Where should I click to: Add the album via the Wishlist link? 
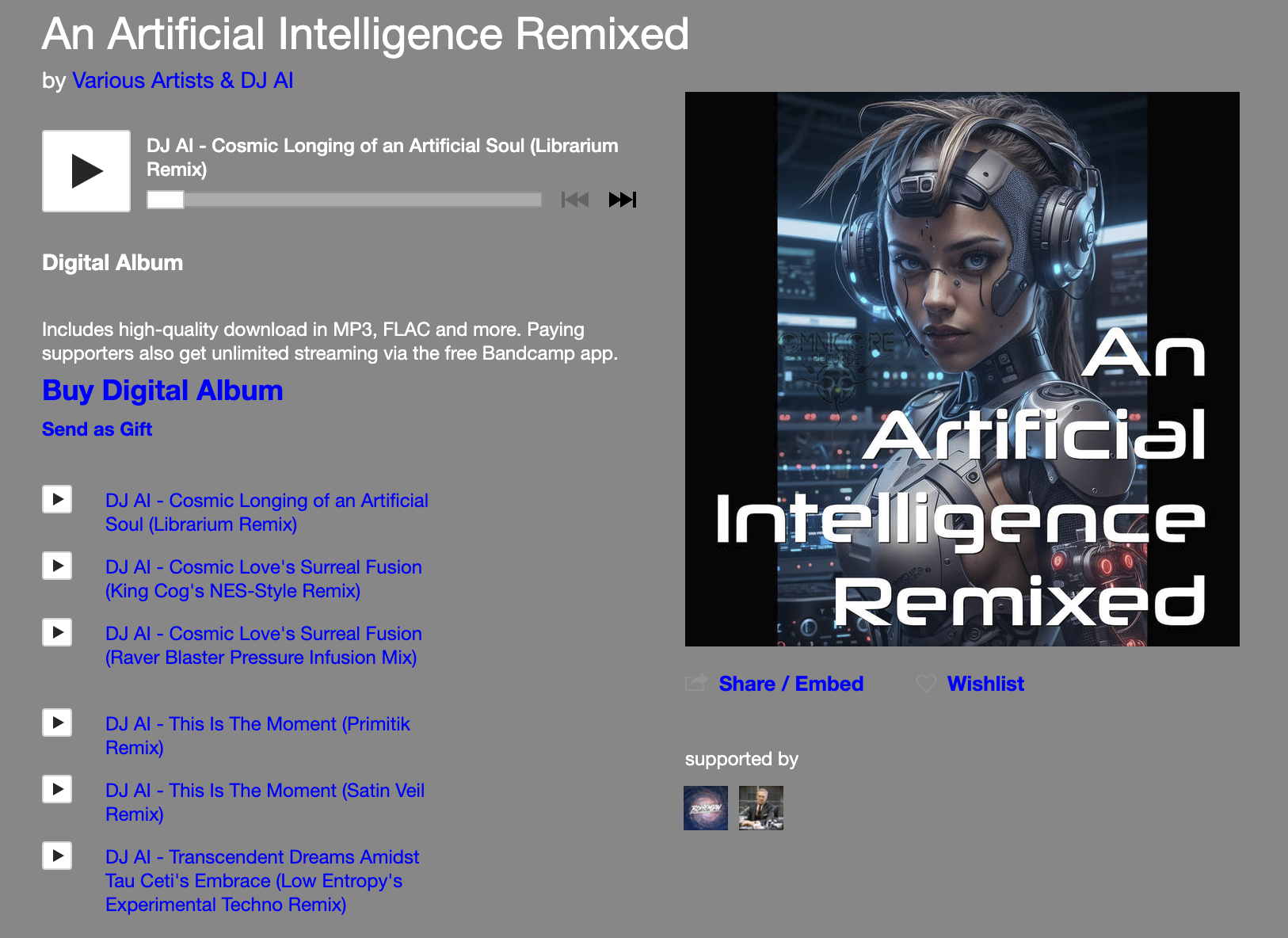click(x=985, y=684)
